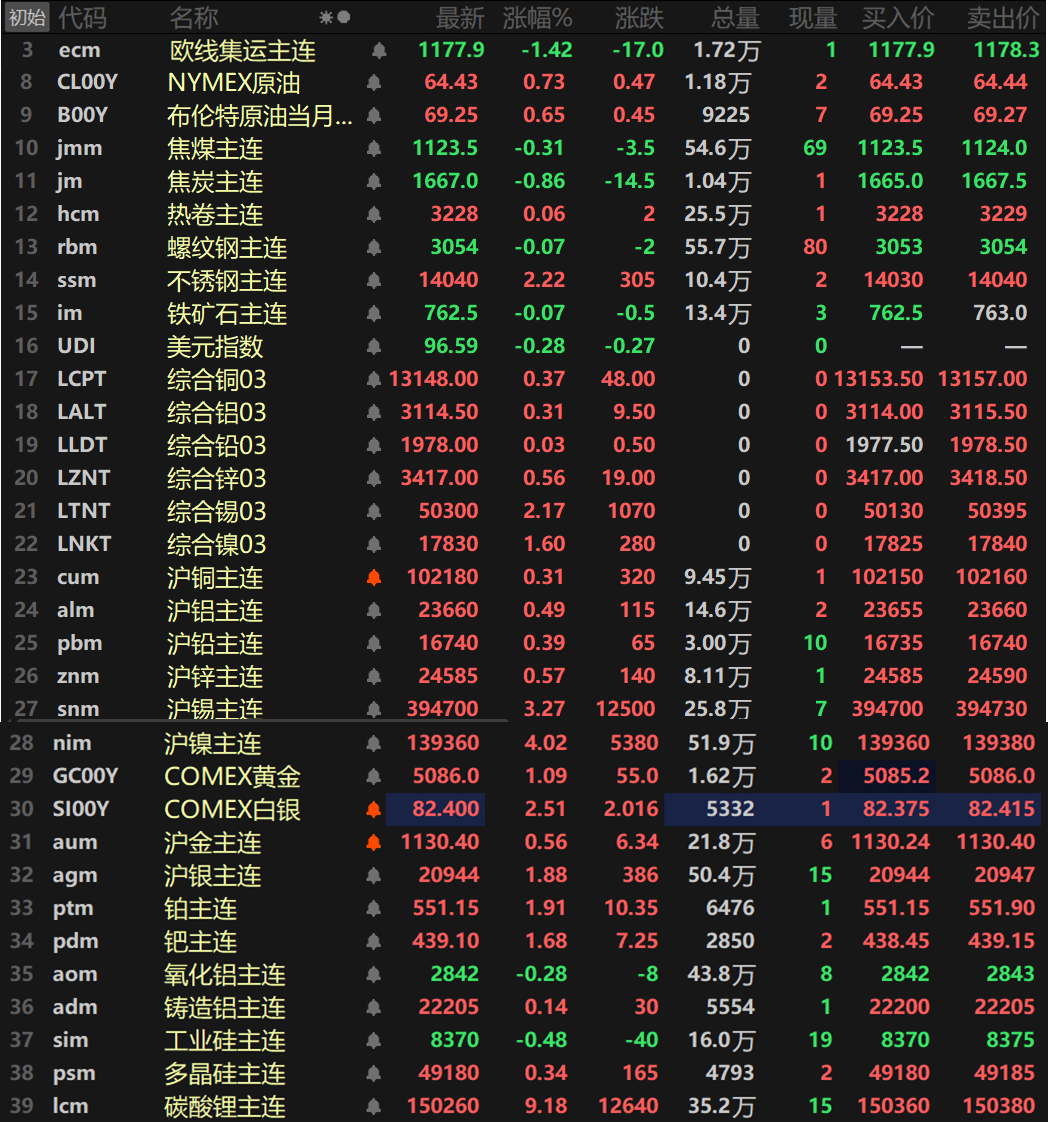The width and height of the screenshot is (1048, 1122).
Task: Open the 沪锡主连 contract name
Action: point(215,709)
